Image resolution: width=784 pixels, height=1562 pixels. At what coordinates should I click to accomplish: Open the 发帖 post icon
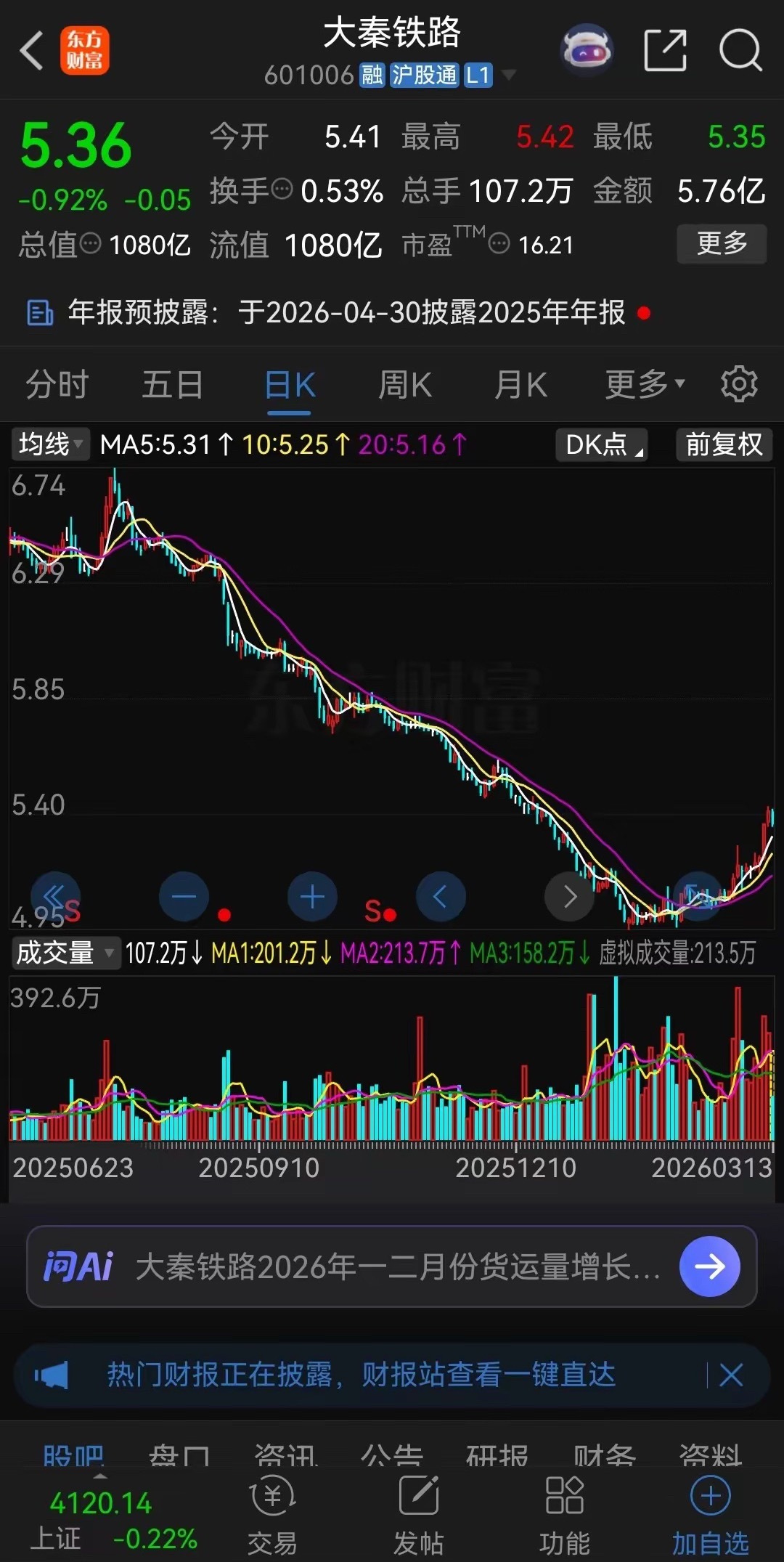(x=418, y=1516)
